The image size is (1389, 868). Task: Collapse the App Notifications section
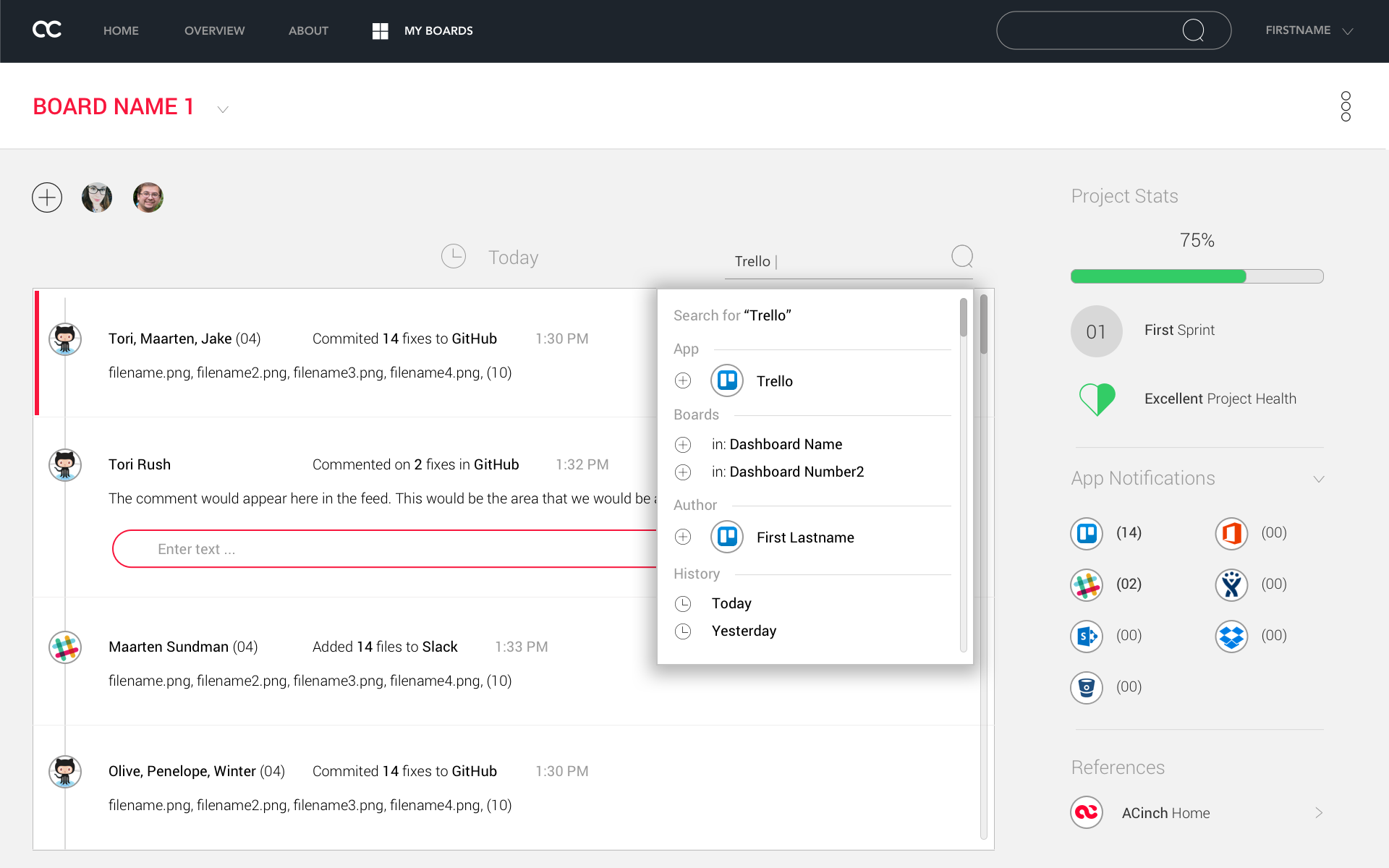click(1318, 479)
